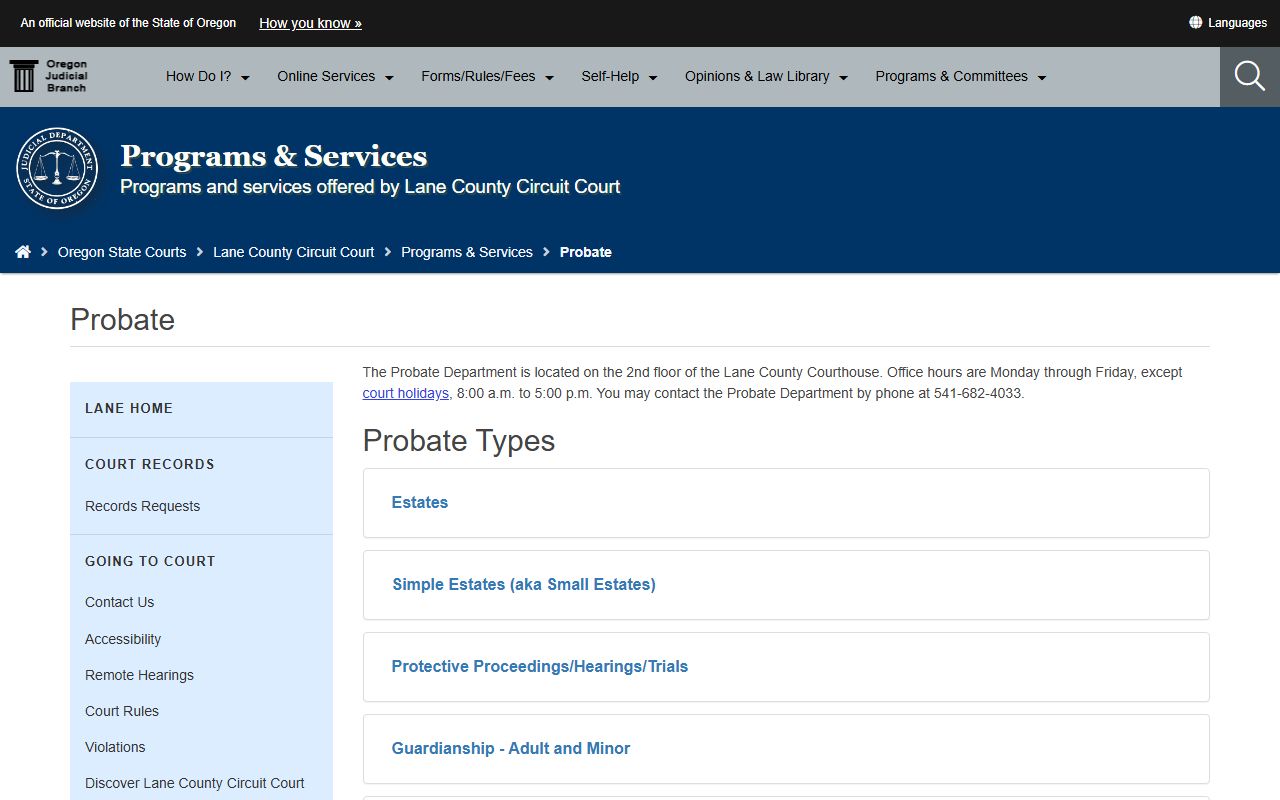Screen dimensions: 1280x800
Task: Open the Forms/Rules/Fees dropdown
Action: [x=488, y=76]
